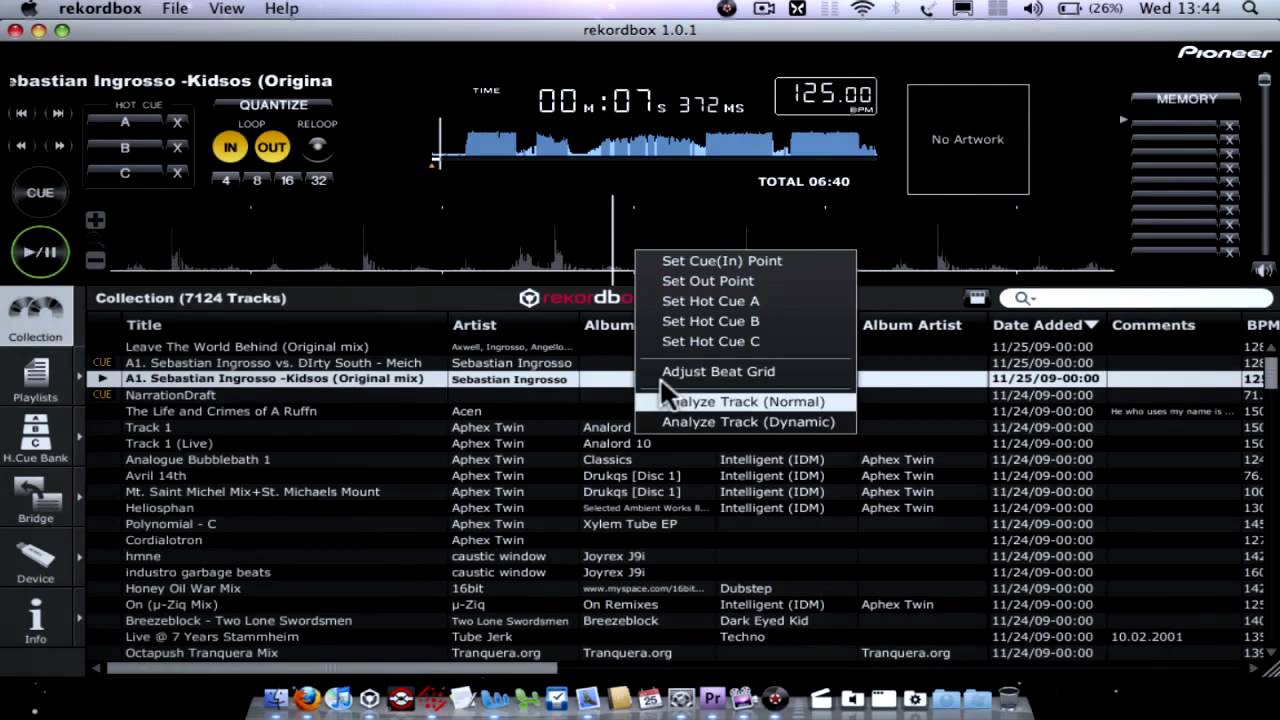The image size is (1280, 720).
Task: Click the column layout icon beside the search box
Action: click(977, 298)
